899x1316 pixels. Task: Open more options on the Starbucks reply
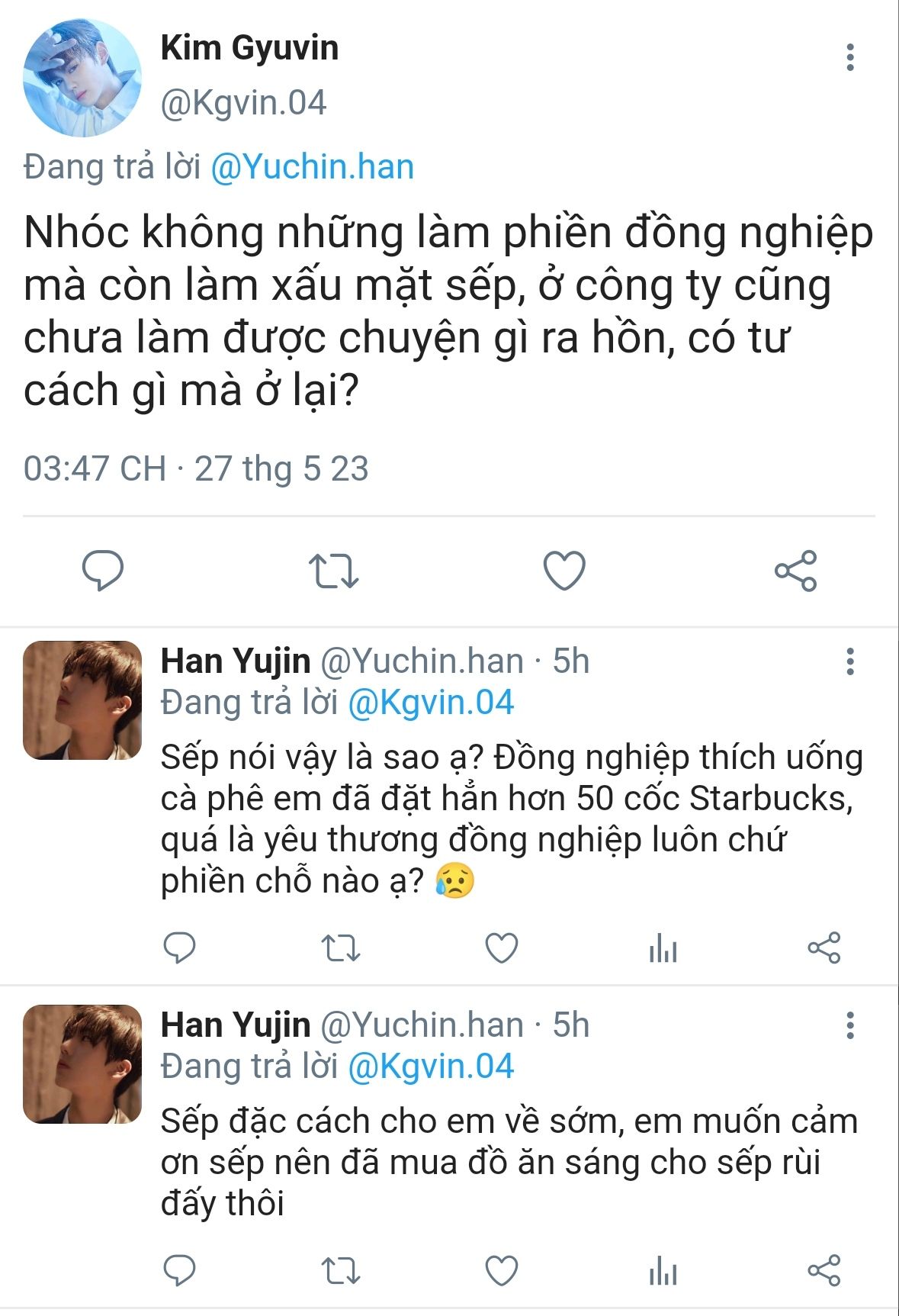click(x=850, y=661)
